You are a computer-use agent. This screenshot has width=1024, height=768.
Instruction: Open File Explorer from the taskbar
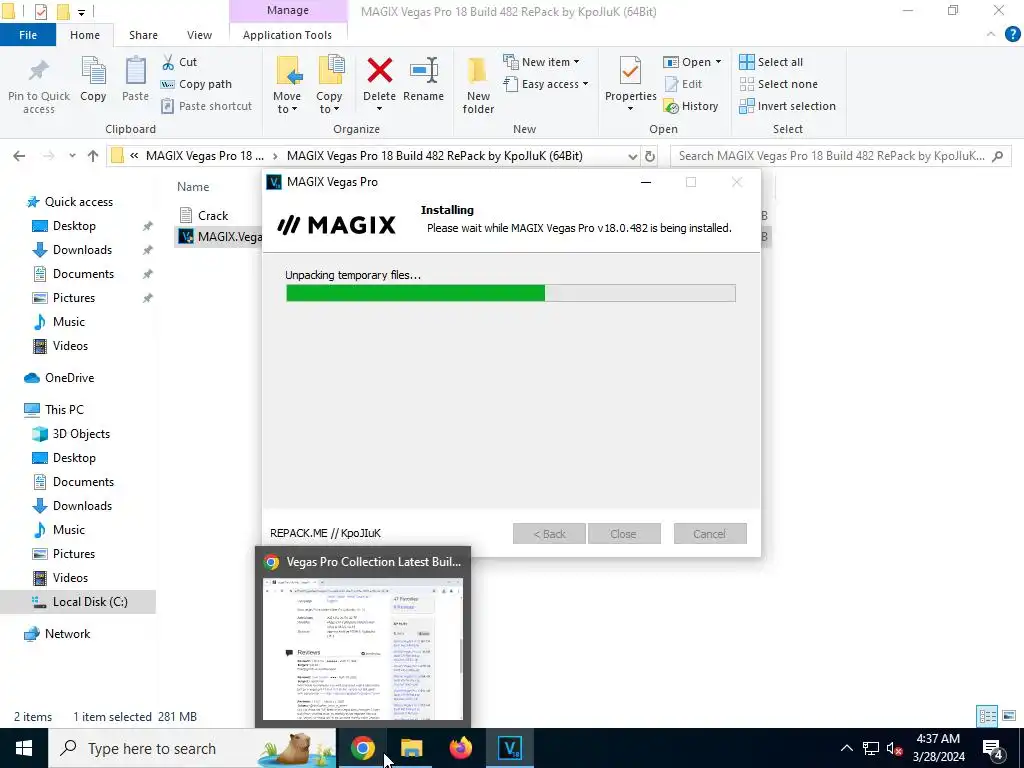click(x=411, y=748)
